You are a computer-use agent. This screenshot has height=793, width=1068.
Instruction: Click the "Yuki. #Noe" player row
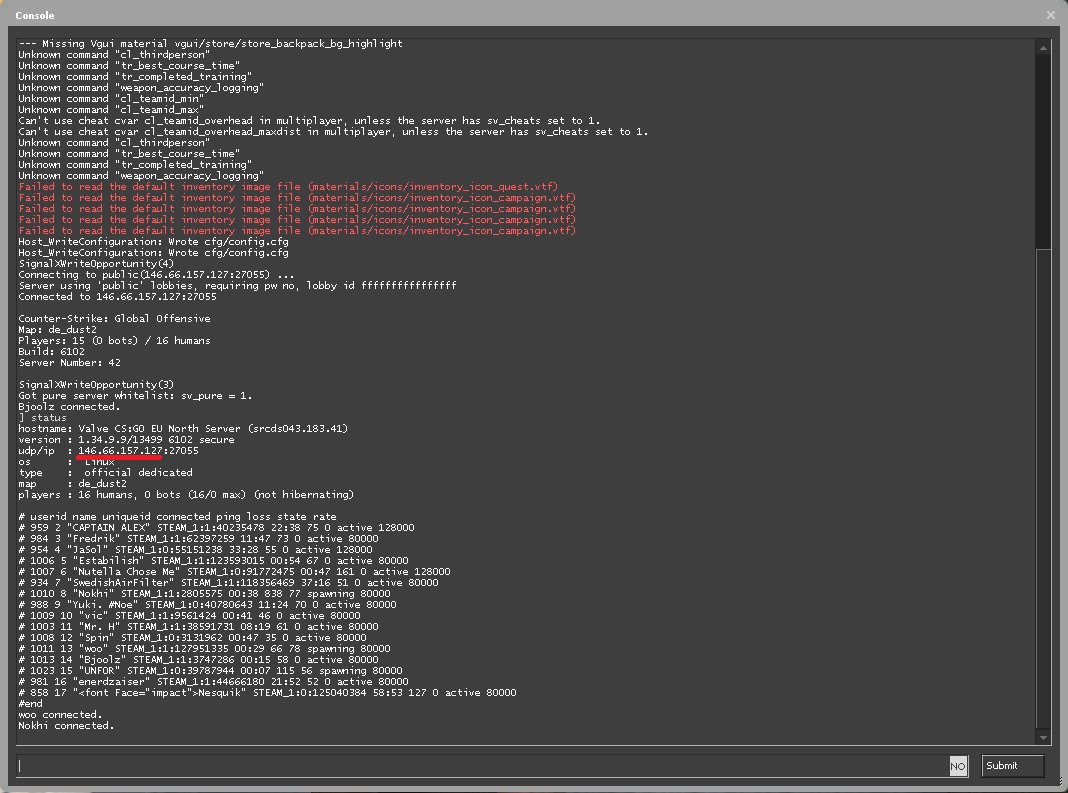tap(207, 605)
